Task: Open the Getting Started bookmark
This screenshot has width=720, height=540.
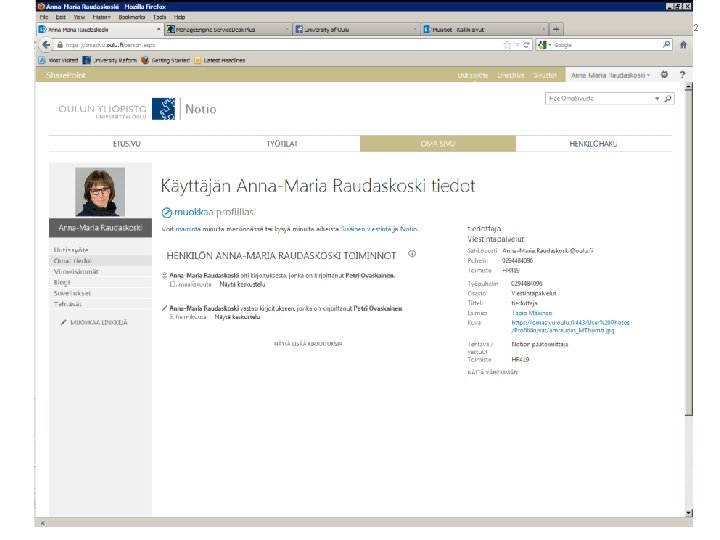Action: coord(165,60)
